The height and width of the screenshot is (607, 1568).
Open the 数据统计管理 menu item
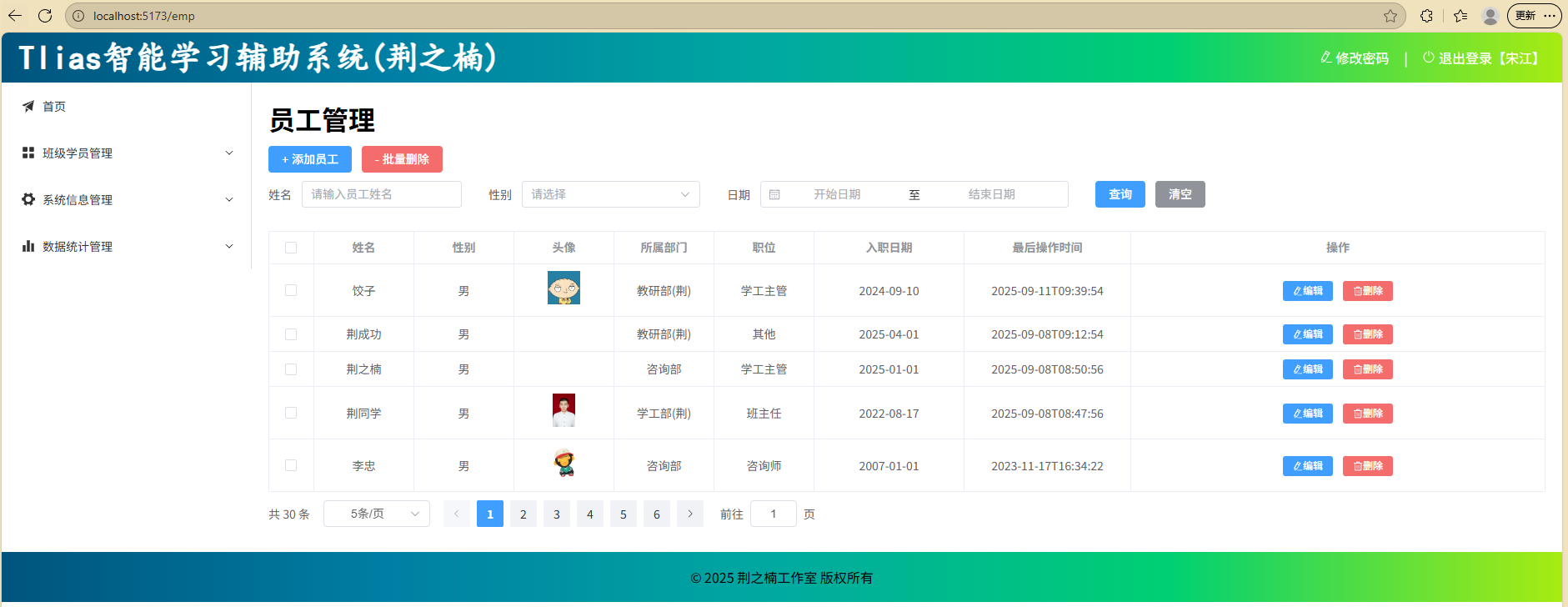point(78,246)
